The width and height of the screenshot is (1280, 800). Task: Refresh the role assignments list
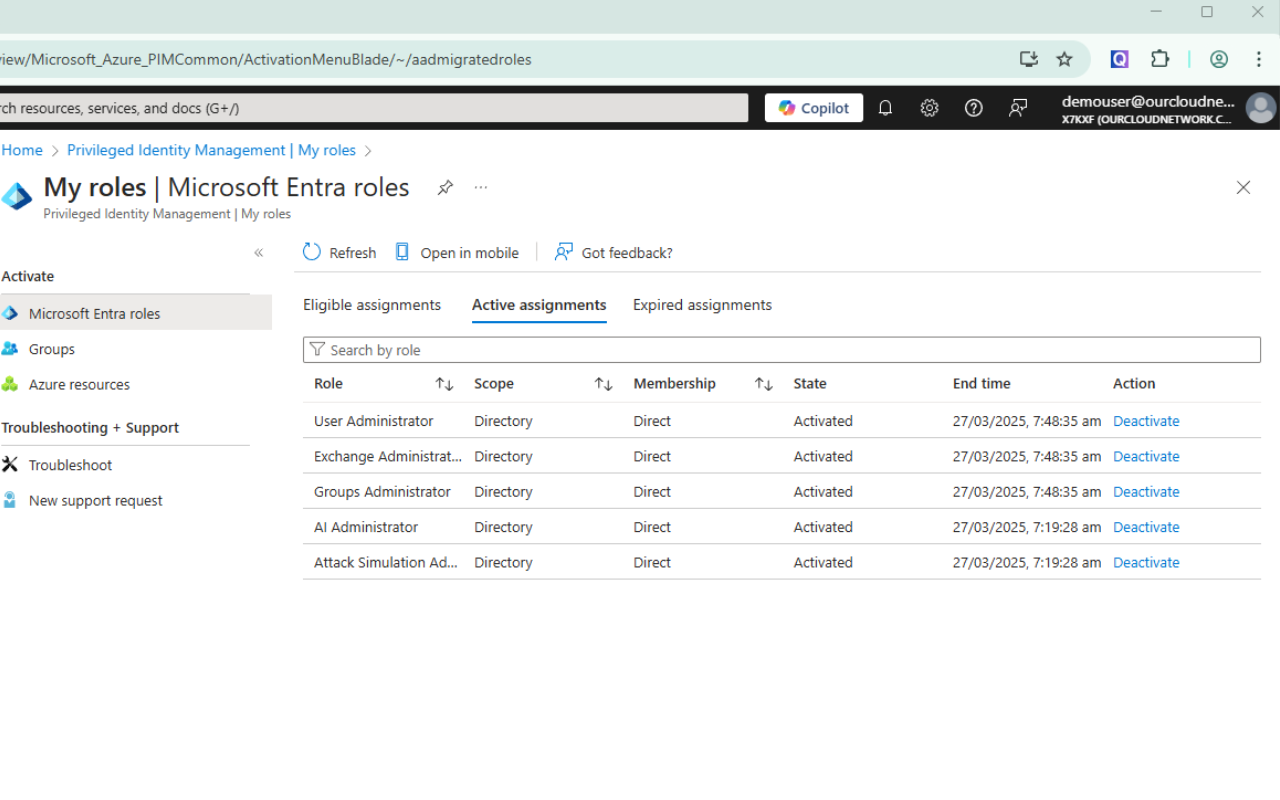tap(339, 253)
